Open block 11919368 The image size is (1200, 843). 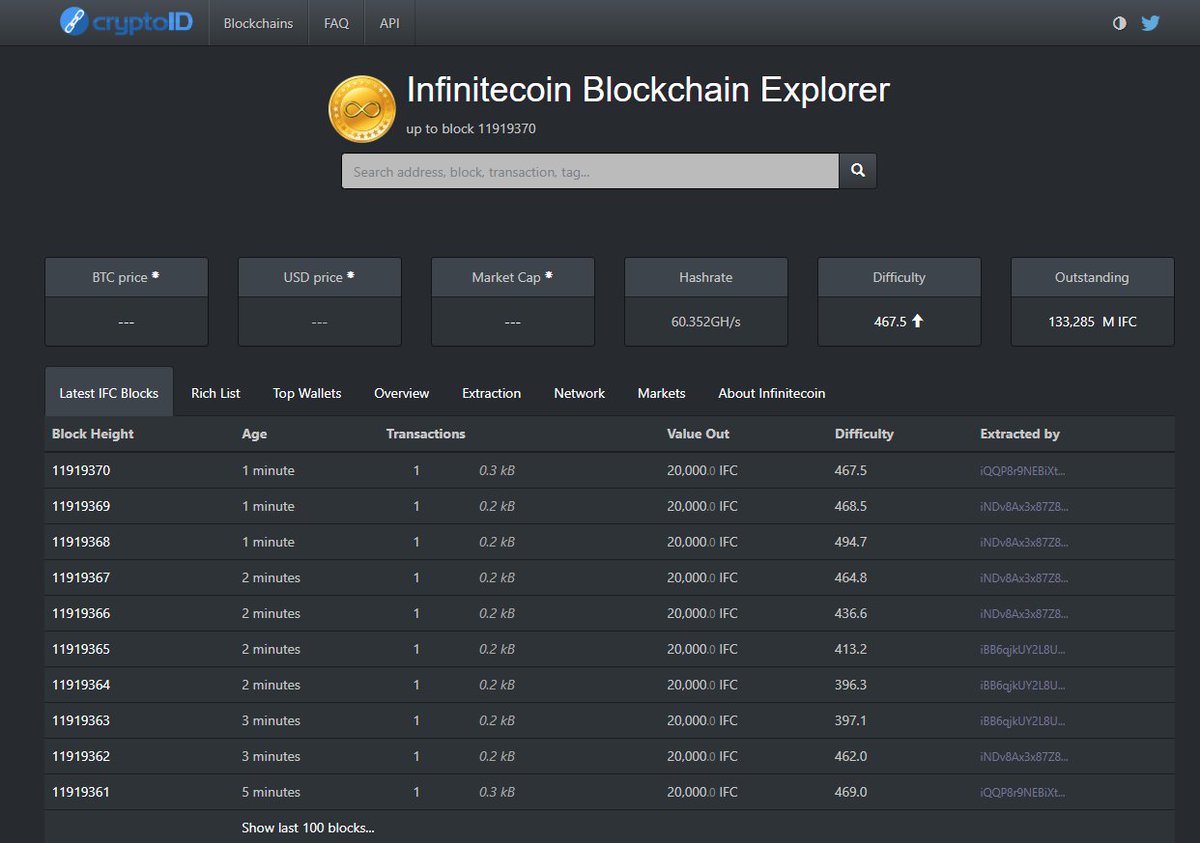pyautogui.click(x=81, y=542)
